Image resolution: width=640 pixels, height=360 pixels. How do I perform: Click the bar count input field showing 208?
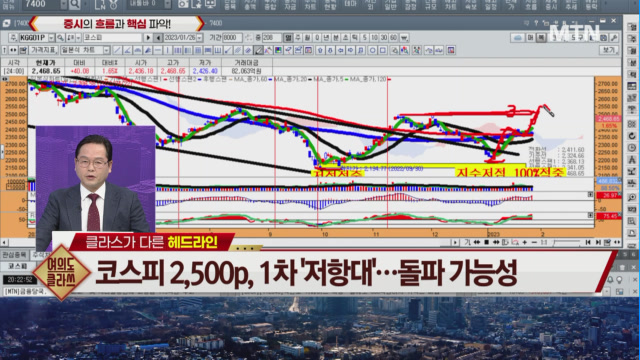[x=271, y=38]
